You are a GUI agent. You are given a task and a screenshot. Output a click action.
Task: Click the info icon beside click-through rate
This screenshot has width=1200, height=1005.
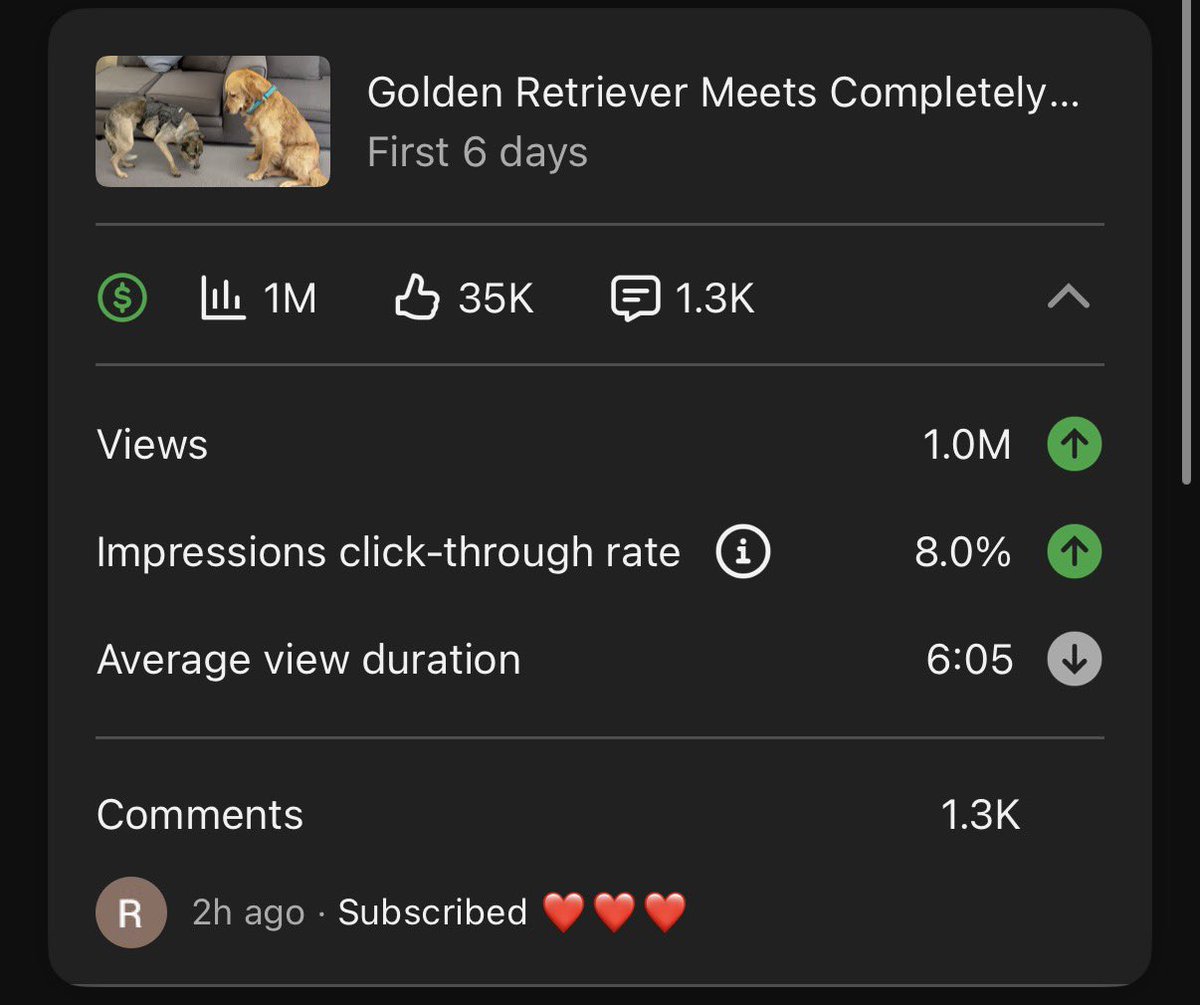tap(743, 552)
